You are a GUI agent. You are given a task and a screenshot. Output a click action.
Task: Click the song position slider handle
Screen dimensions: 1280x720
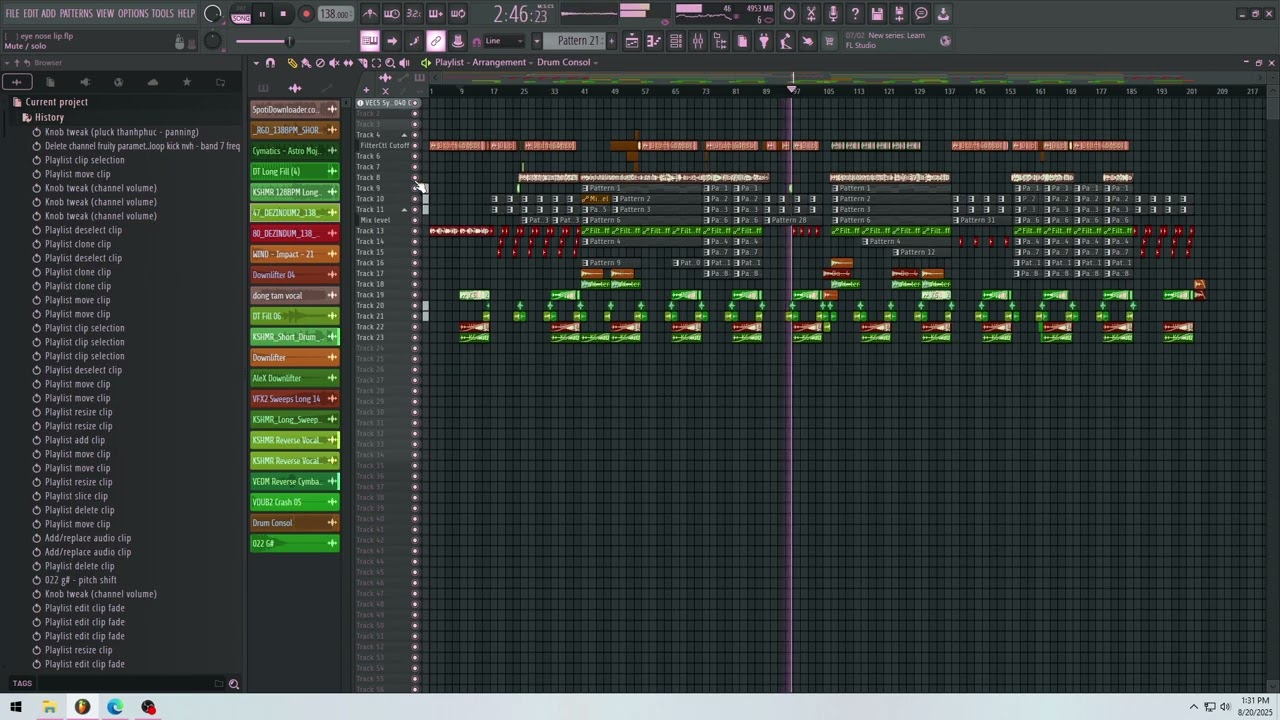(290, 41)
